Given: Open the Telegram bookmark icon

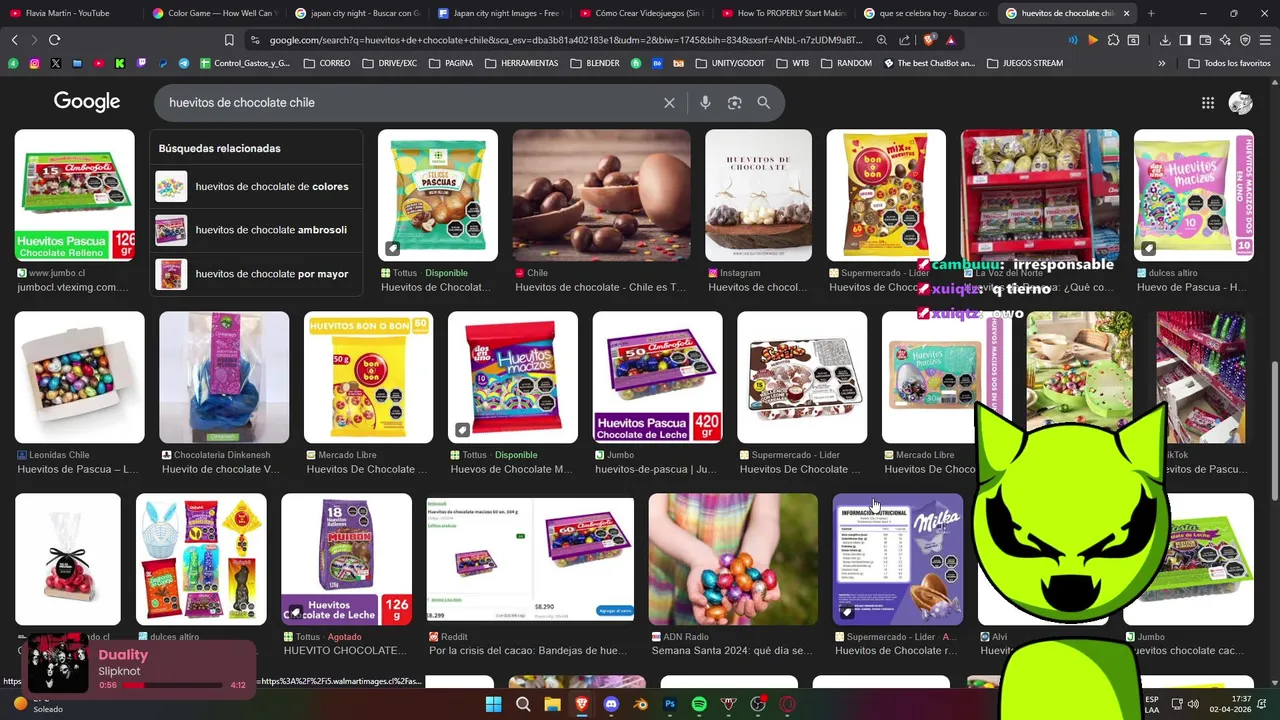Looking at the screenshot, I should coord(184,63).
